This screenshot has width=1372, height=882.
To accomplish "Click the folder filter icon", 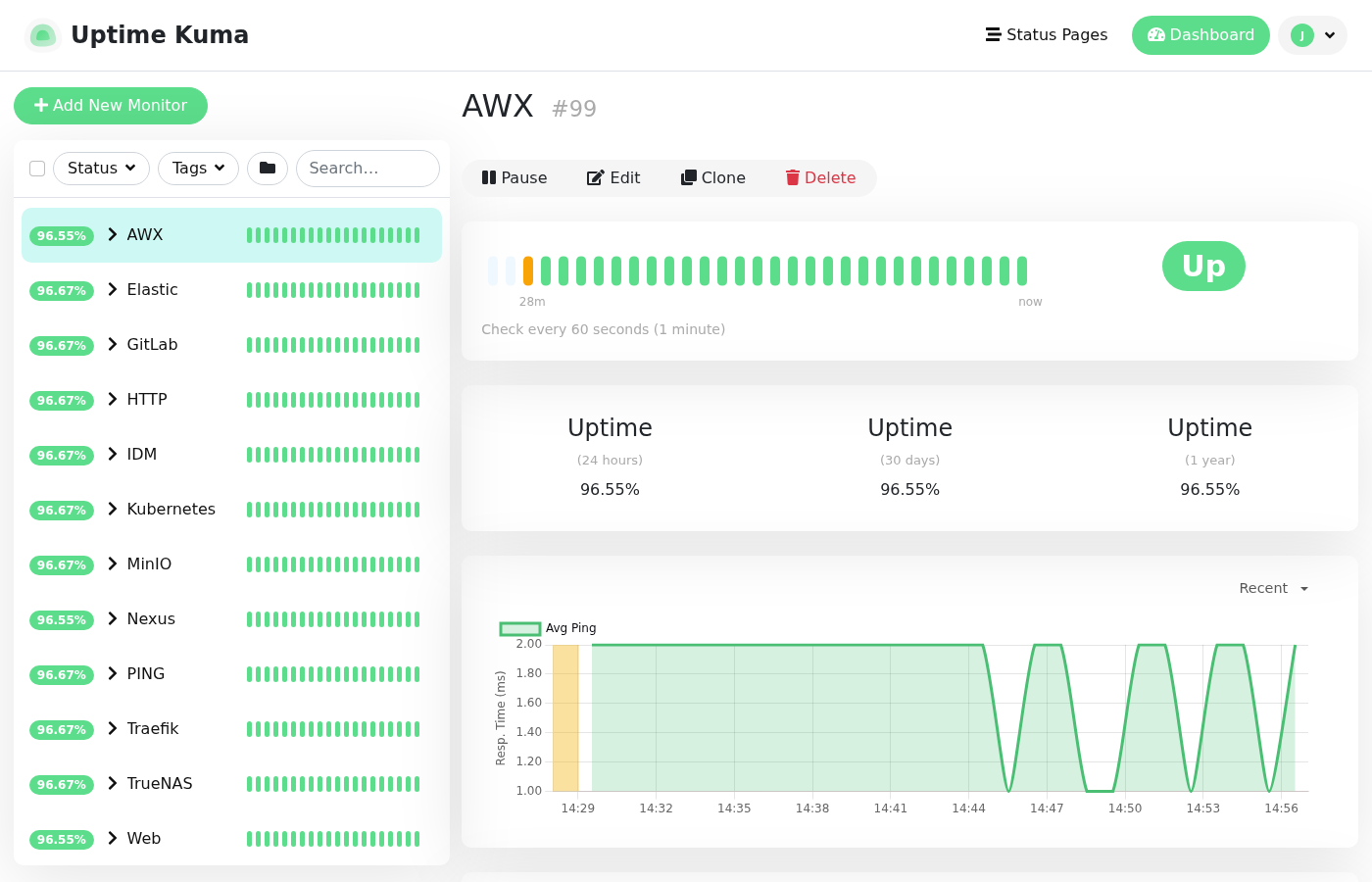I will tap(268, 169).
